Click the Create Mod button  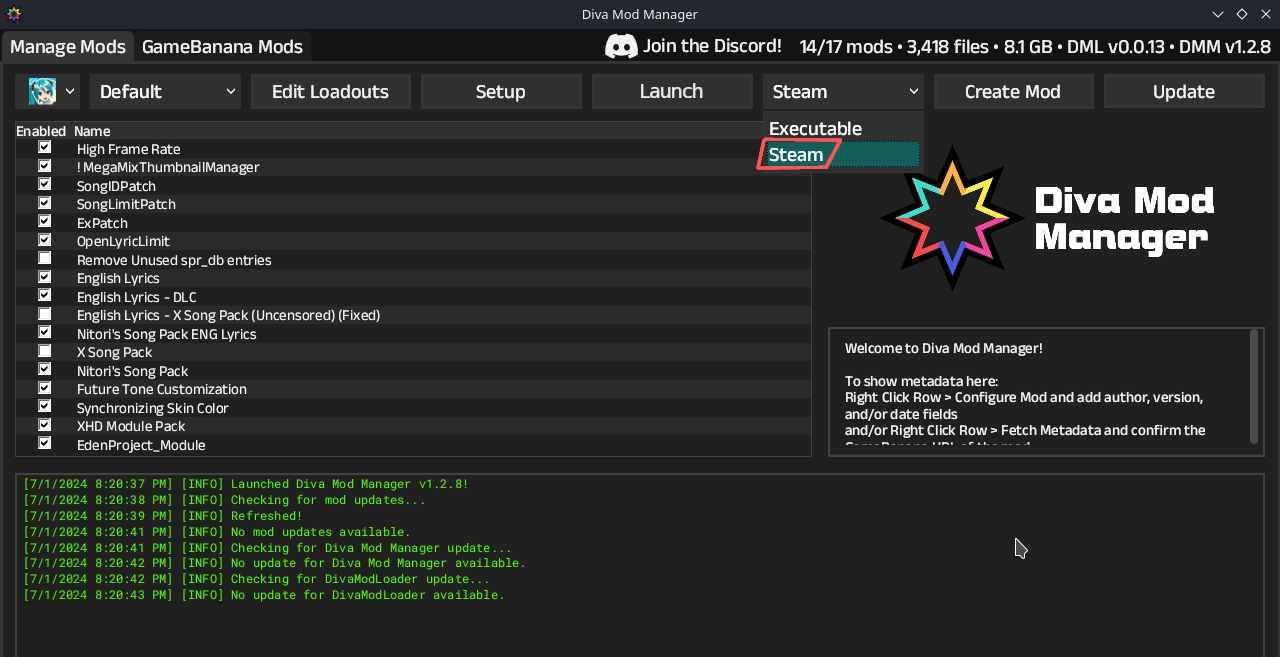(x=1013, y=91)
